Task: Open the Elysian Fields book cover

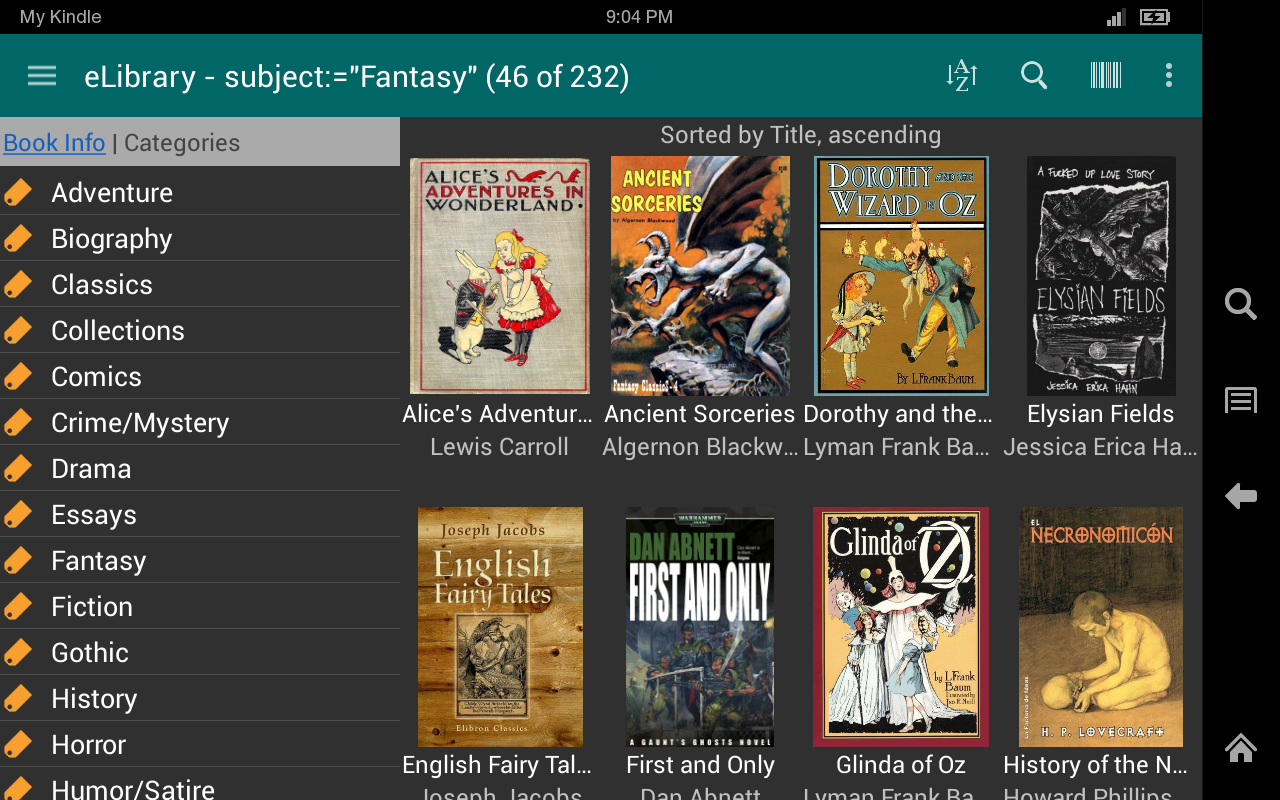Action: point(1101,276)
